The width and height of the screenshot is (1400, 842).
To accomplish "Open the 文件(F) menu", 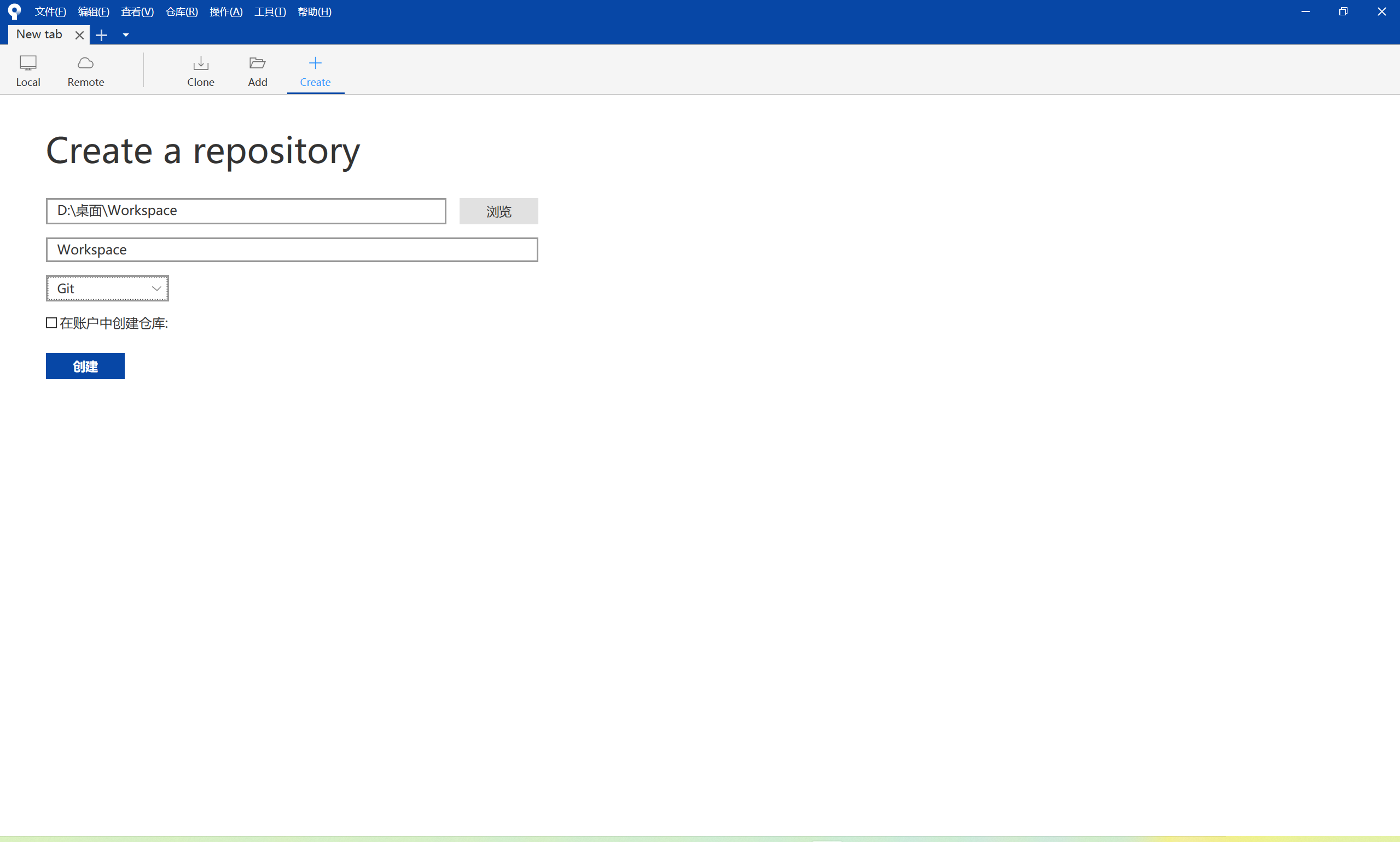I will tap(50, 12).
